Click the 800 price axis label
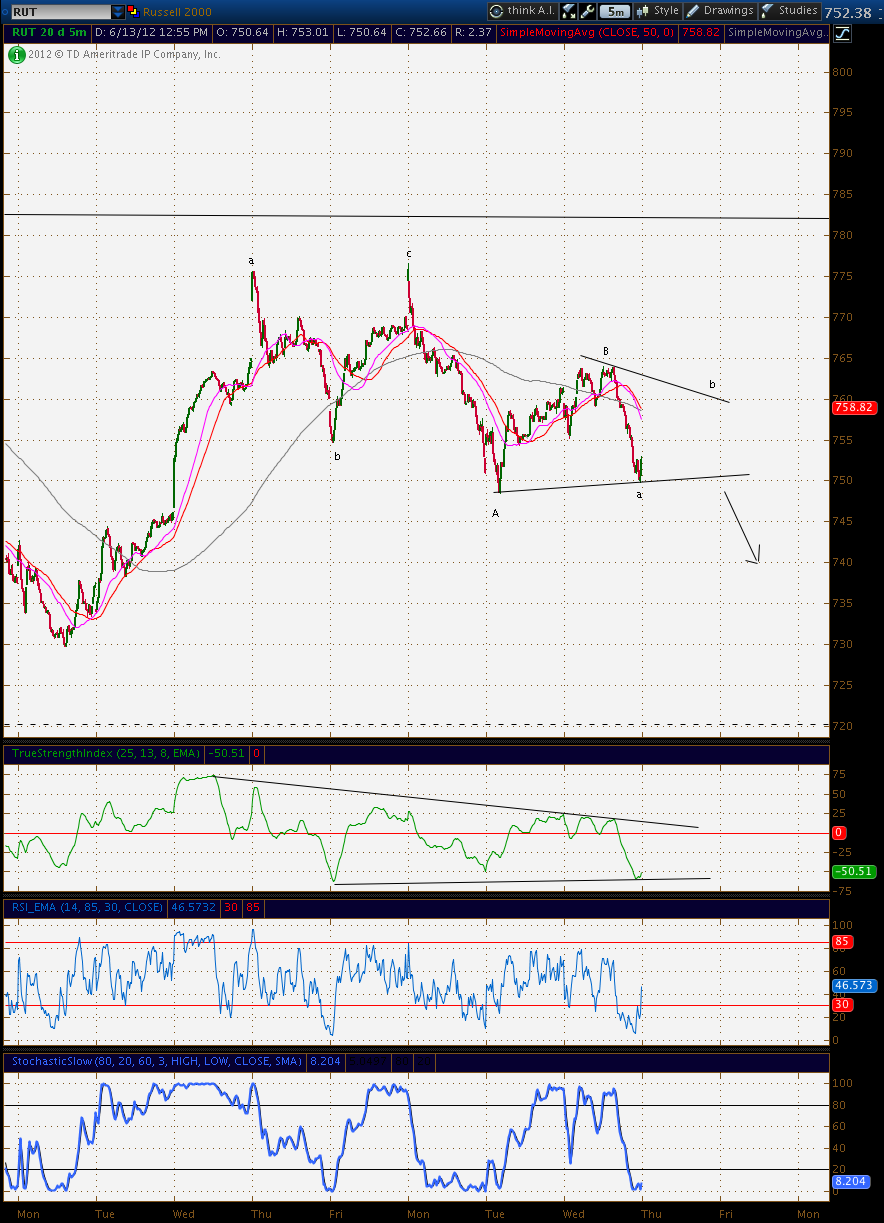This screenshot has width=884, height=1223. pos(843,72)
